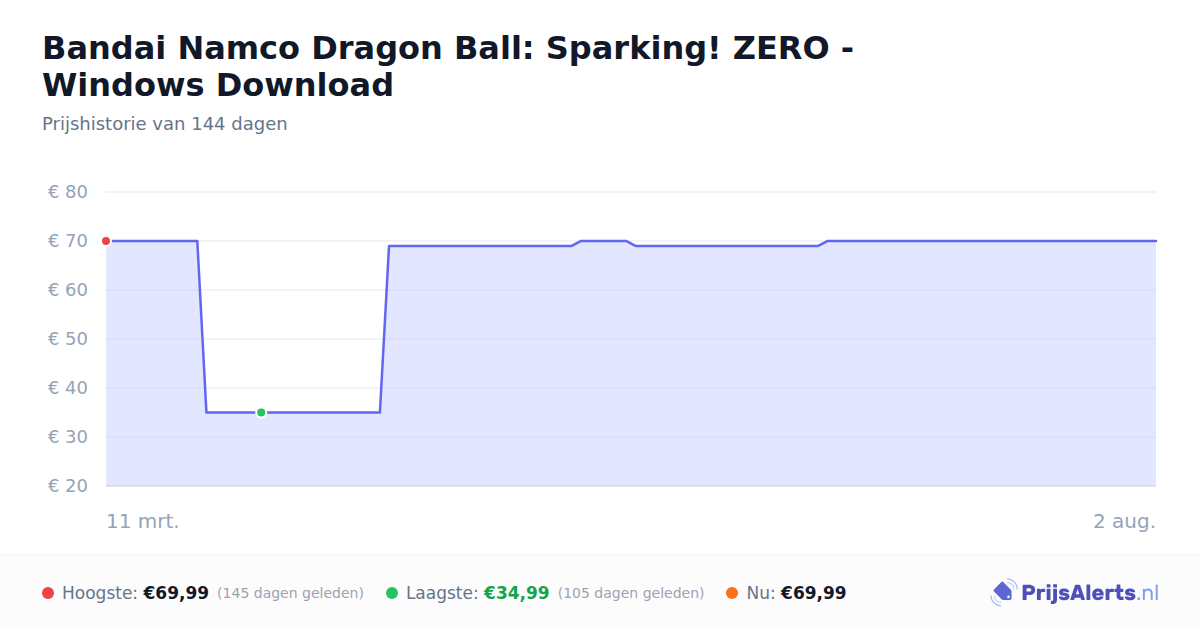Click the red highest-price dot on the chart
Viewport: 1200px width, 630px height.
[x=106, y=241]
